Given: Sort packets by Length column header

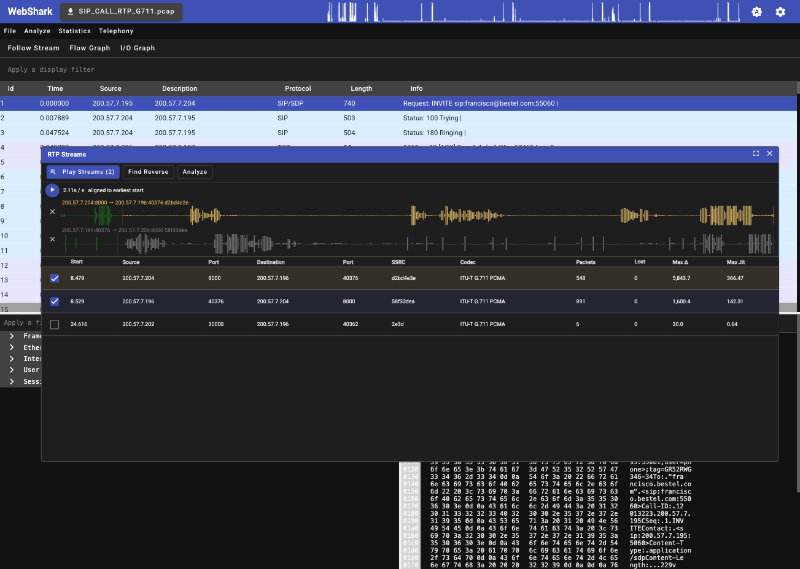Looking at the screenshot, I should pyautogui.click(x=361, y=88).
